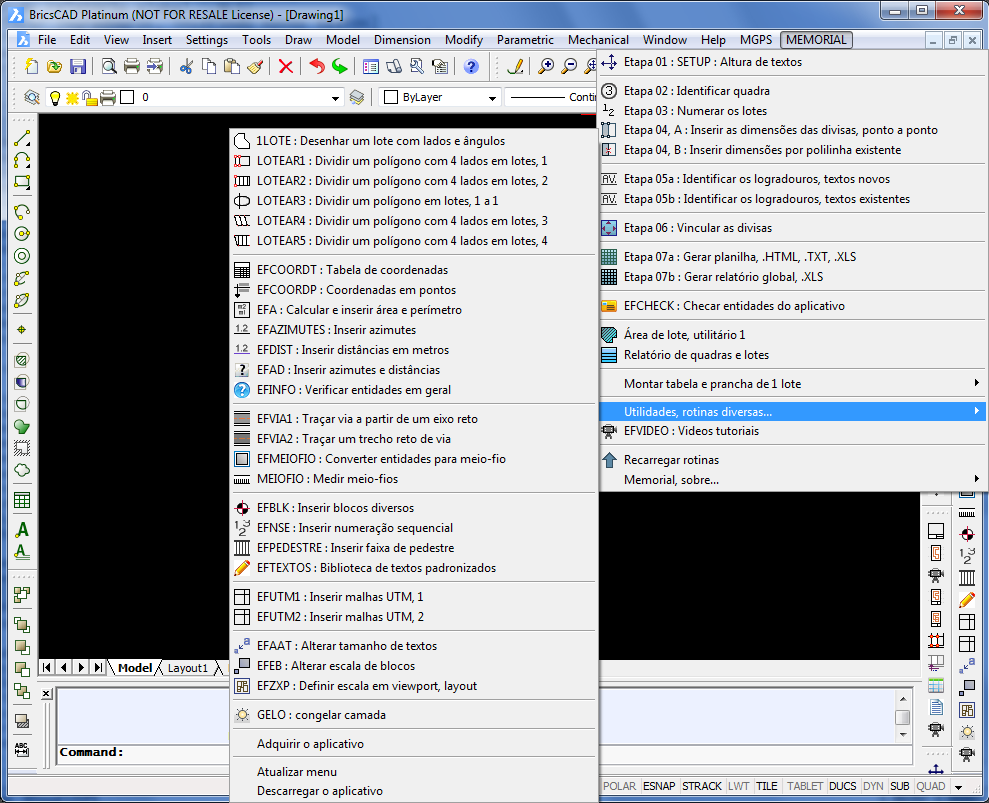Toggle the POLAR status bar setting
The width and height of the screenshot is (989, 803).
tap(620, 786)
